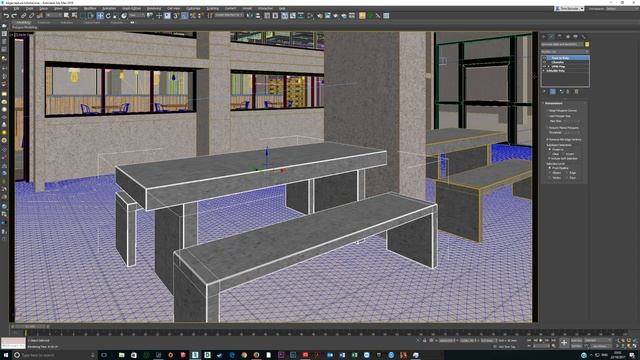Viewport: 640px width, 360px height.
Task: Click the Align tool icon
Action: [258, 16]
